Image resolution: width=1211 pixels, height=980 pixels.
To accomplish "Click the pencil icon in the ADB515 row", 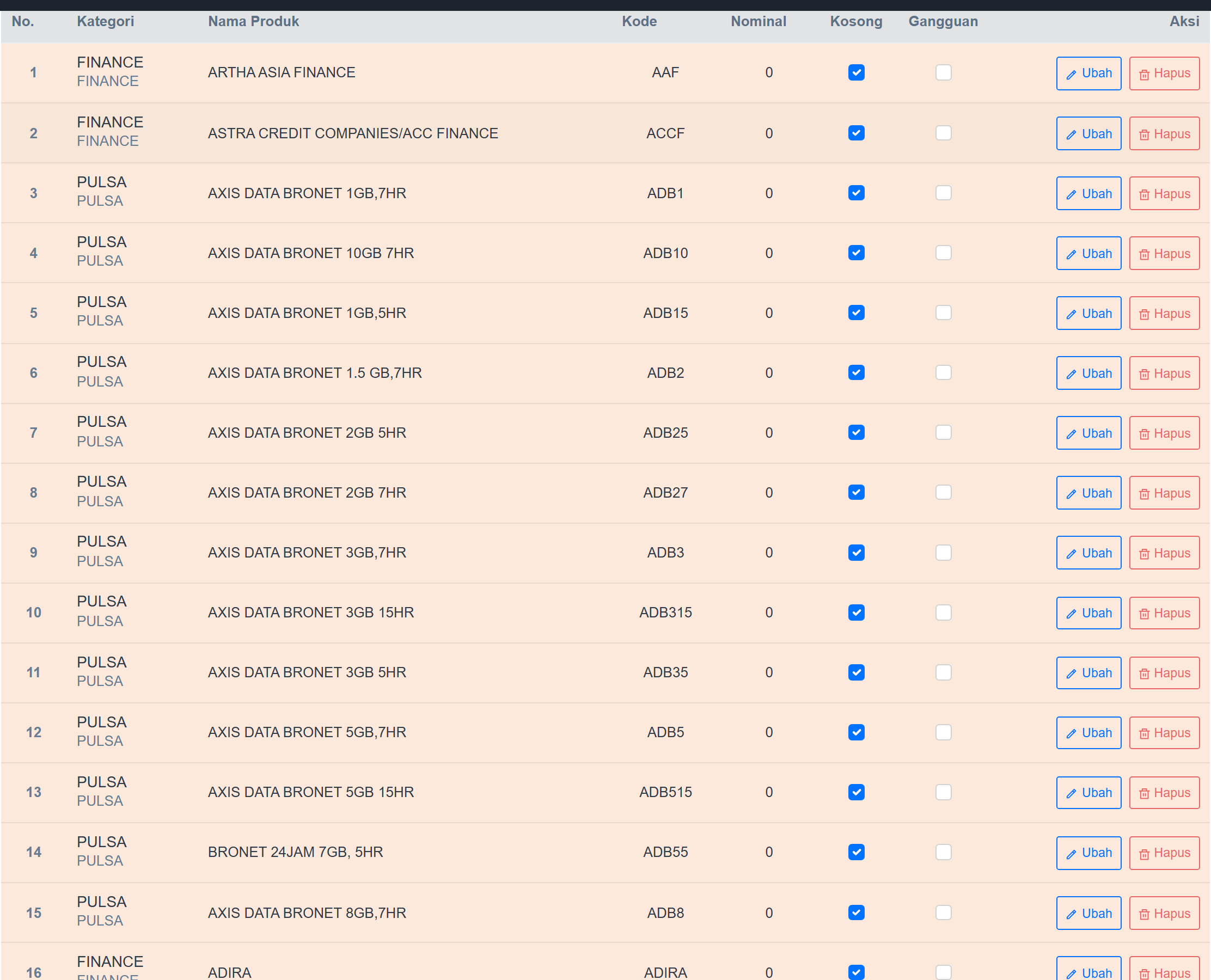I will (x=1071, y=793).
